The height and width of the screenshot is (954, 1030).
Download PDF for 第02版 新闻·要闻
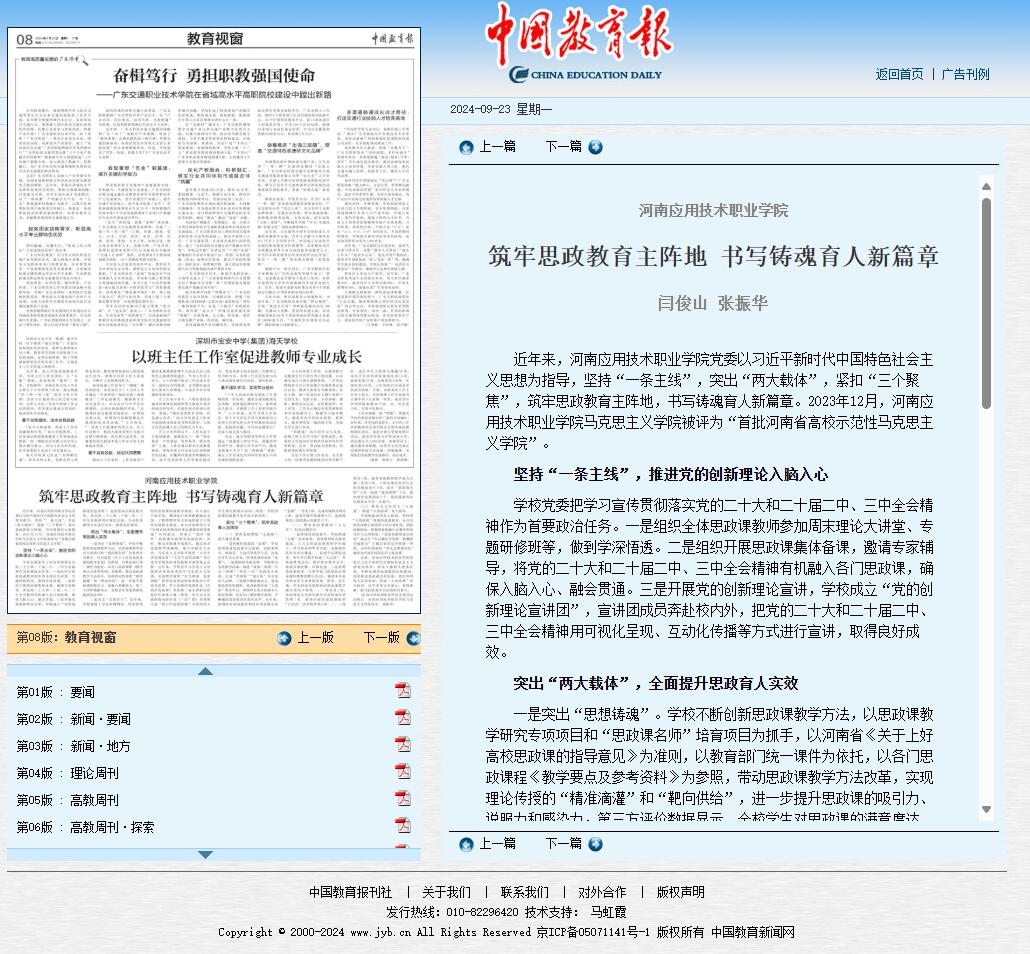click(x=403, y=718)
